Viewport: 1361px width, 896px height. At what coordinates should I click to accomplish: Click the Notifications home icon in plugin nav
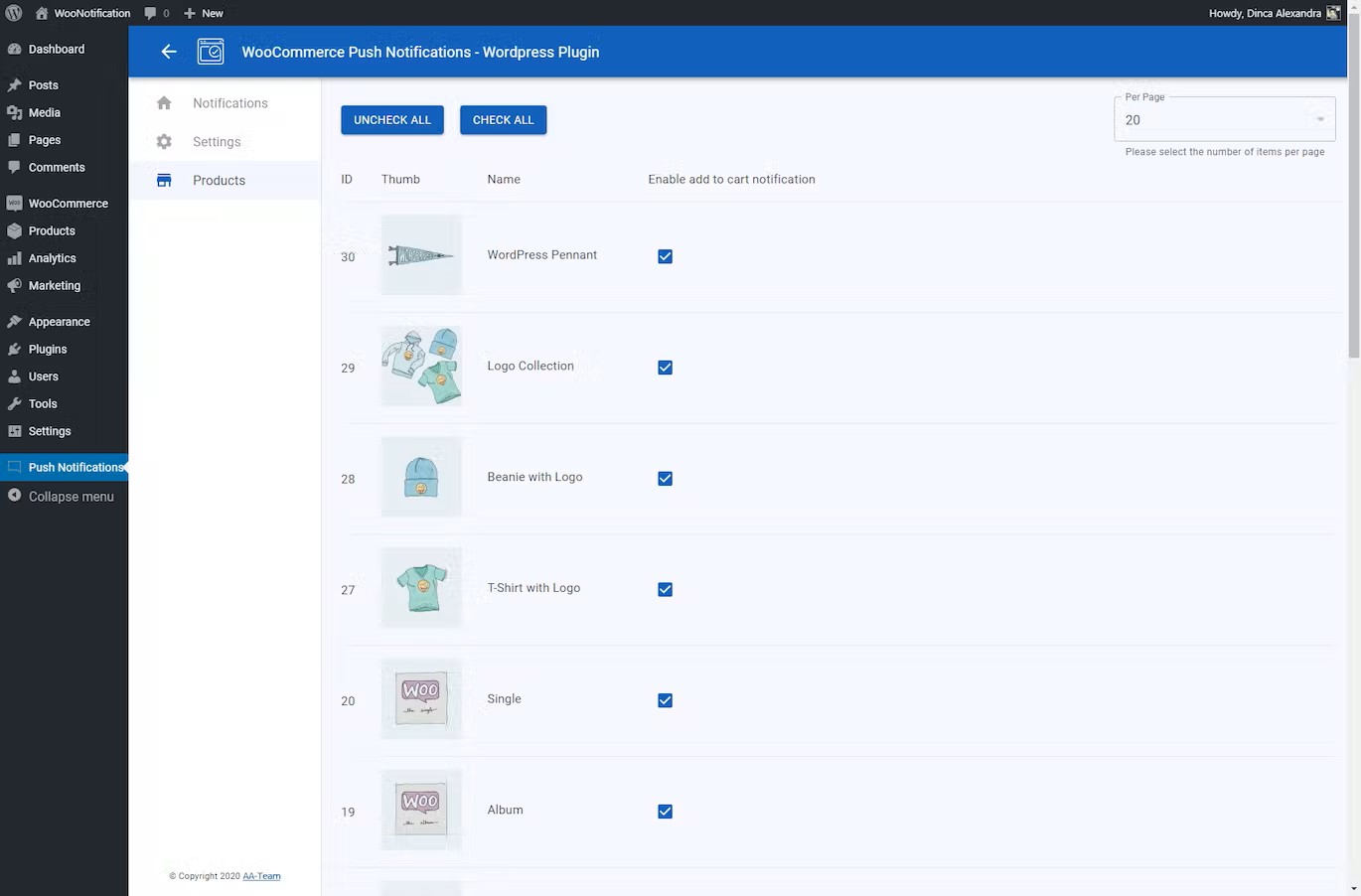click(164, 103)
